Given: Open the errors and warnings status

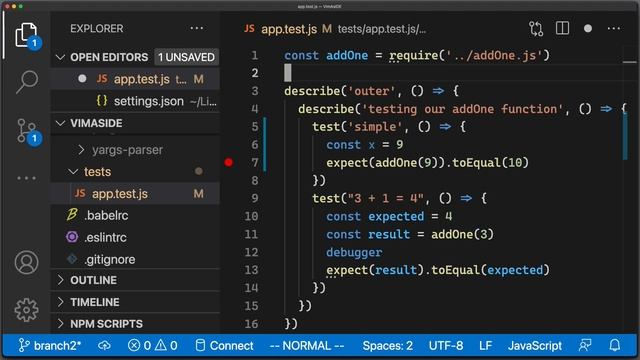Looking at the screenshot, I should 152,346.
